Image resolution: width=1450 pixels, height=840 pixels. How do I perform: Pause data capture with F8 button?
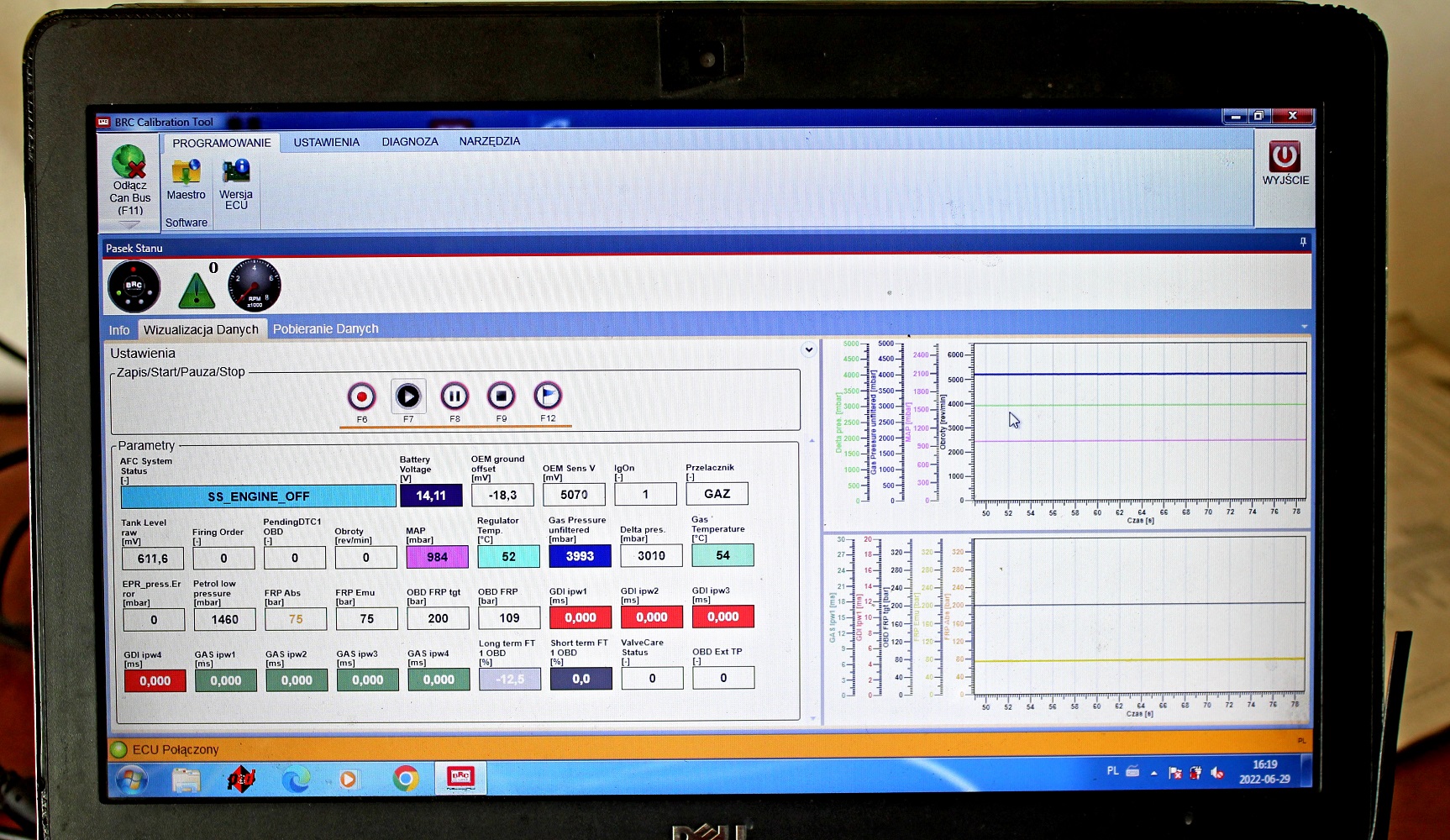454,396
